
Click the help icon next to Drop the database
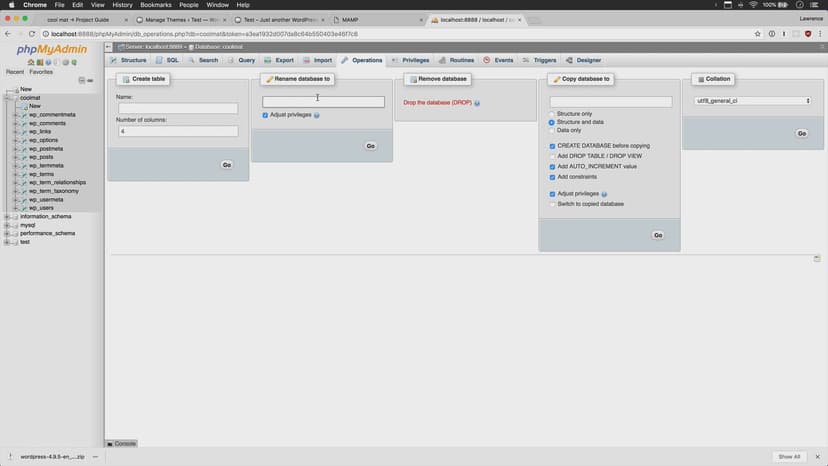pyautogui.click(x=477, y=103)
